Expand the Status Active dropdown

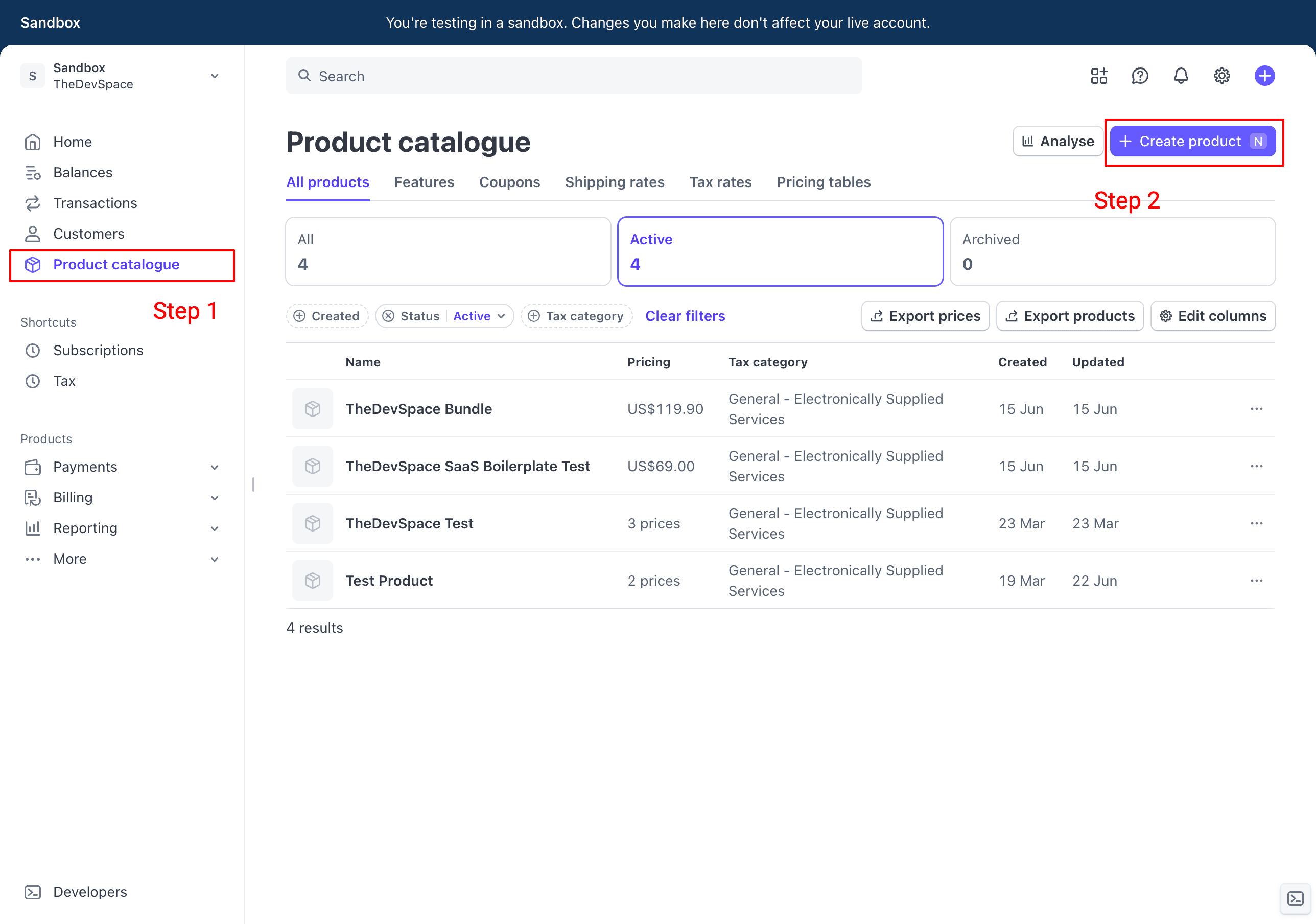pos(479,315)
